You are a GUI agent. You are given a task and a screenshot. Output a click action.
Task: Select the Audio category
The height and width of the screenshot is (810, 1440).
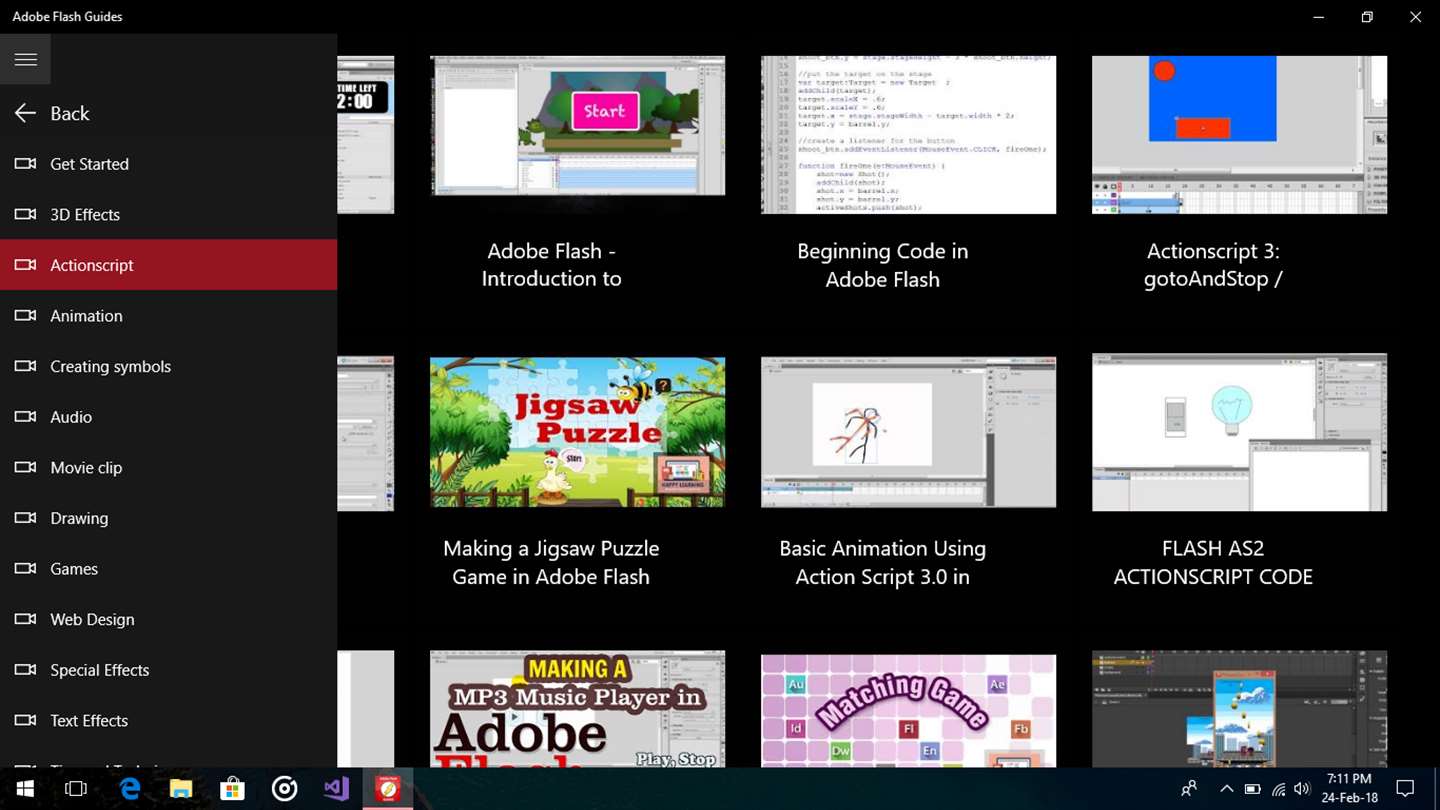[169, 417]
